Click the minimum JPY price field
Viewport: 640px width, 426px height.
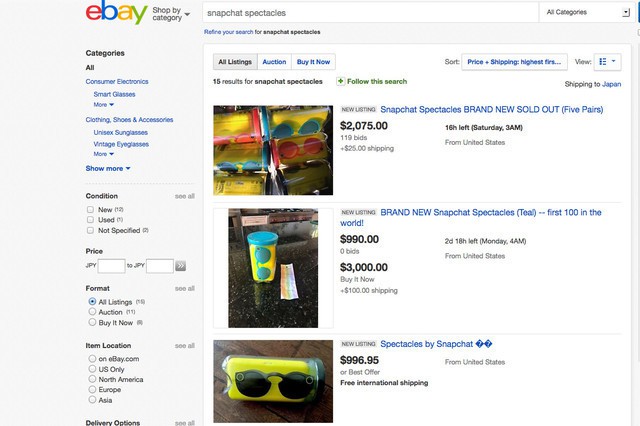(x=111, y=266)
